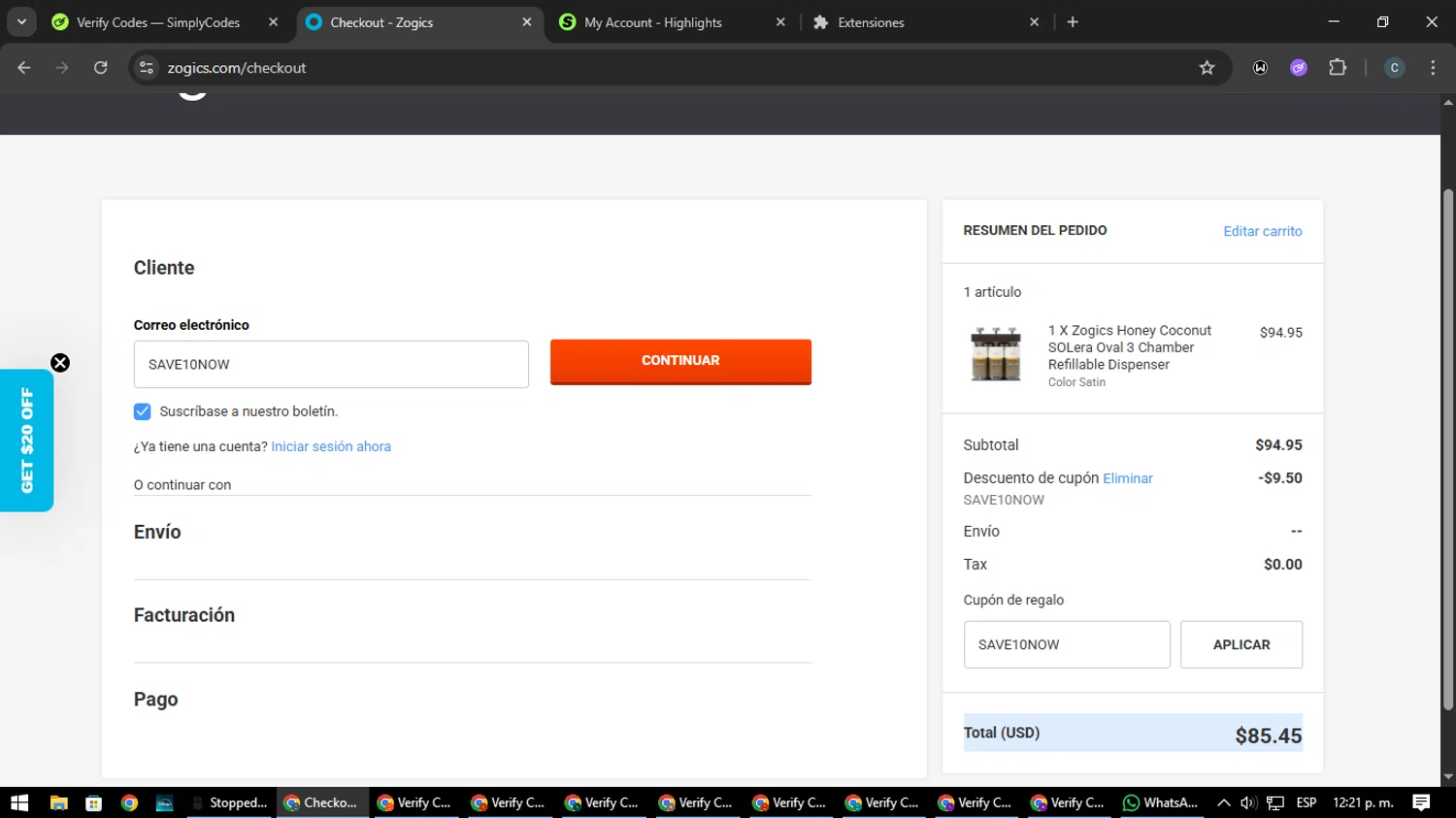The width and height of the screenshot is (1456, 818).
Task: Click the Facturación section heading
Action: [x=184, y=615]
